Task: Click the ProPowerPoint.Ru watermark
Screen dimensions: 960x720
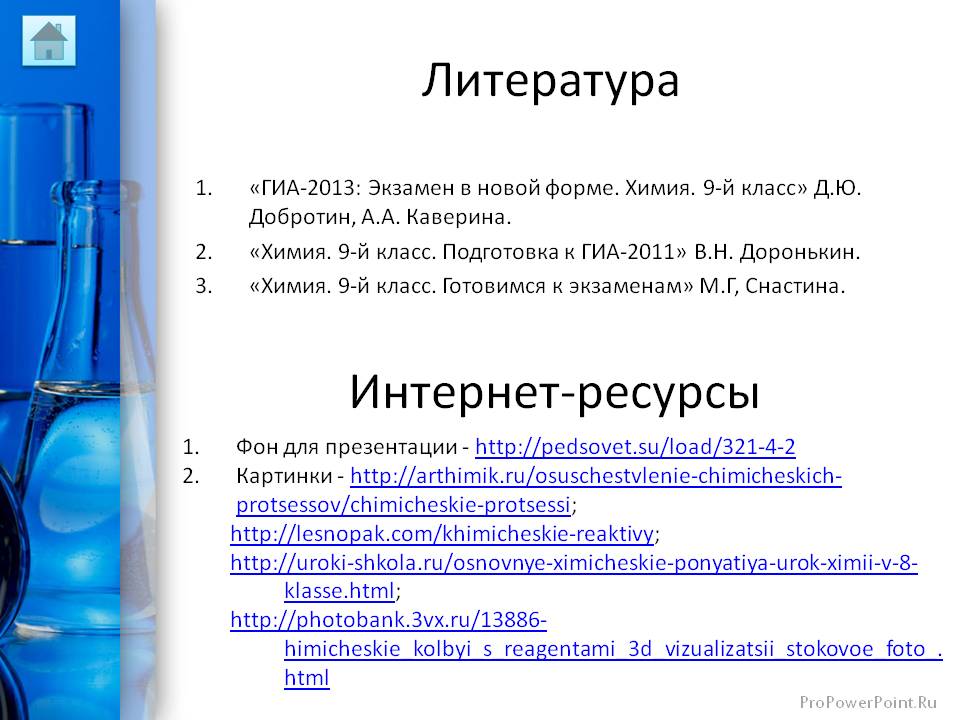Action: pyautogui.click(x=869, y=702)
